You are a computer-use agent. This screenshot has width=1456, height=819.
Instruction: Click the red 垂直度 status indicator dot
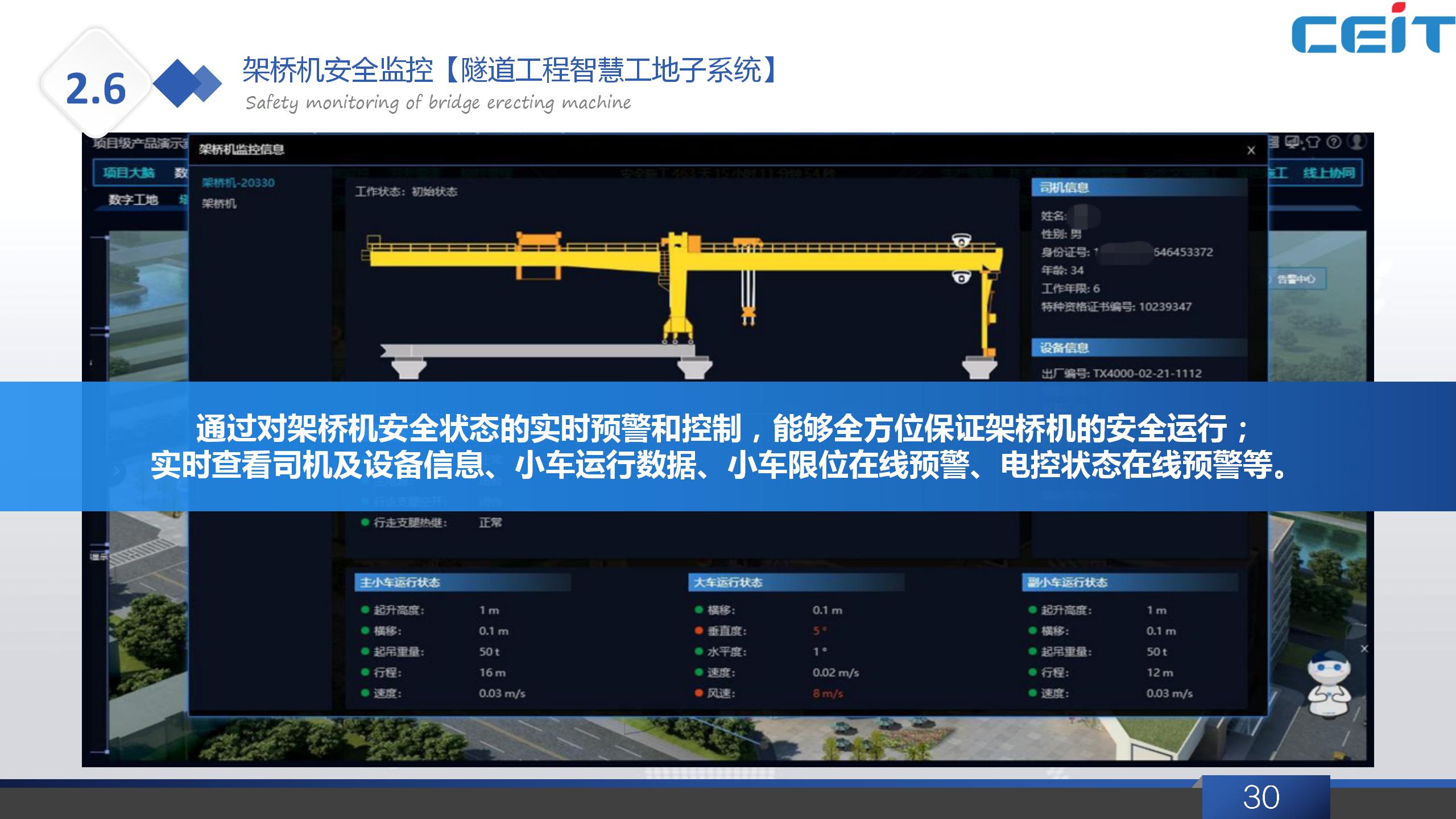click(699, 631)
